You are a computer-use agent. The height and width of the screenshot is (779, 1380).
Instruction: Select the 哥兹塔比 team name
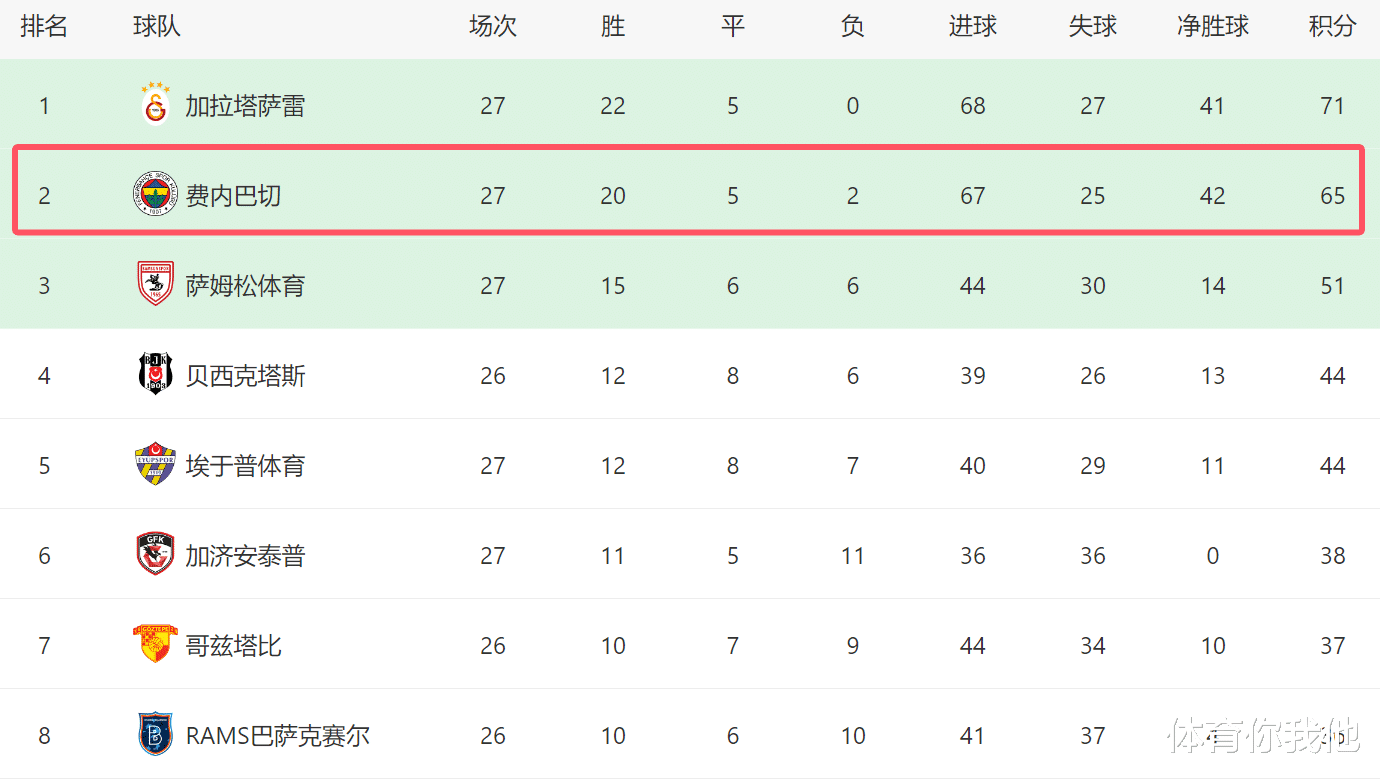pyautogui.click(x=233, y=646)
